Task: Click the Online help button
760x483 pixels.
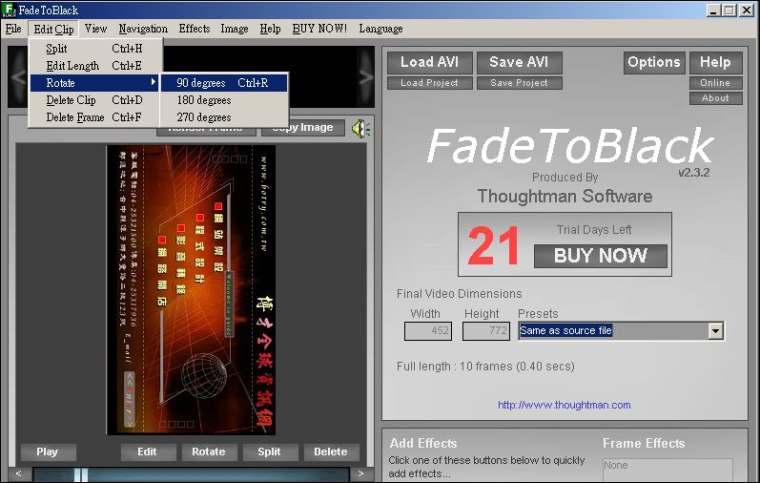Action: 715,83
